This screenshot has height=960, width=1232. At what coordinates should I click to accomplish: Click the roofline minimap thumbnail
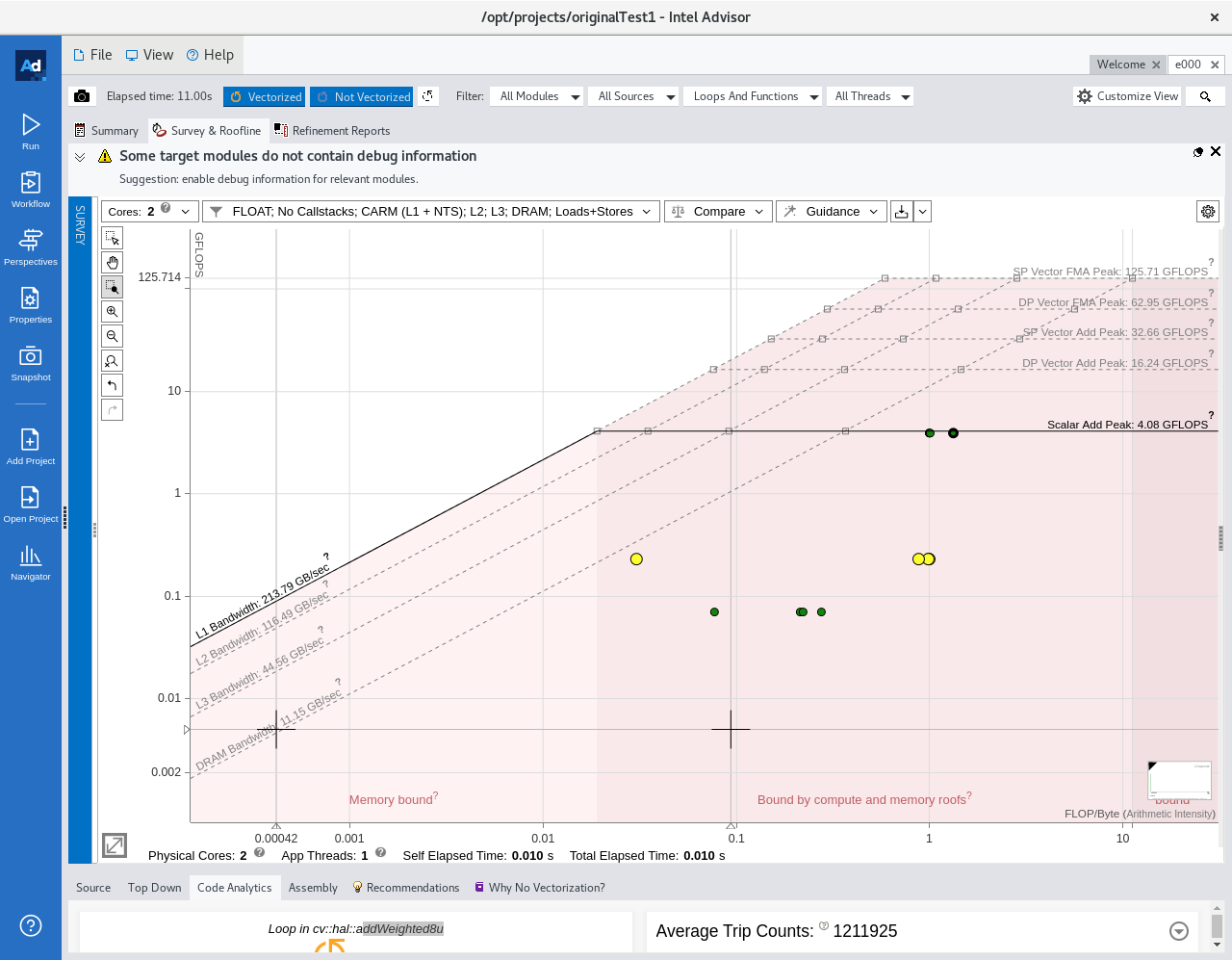tap(1179, 780)
